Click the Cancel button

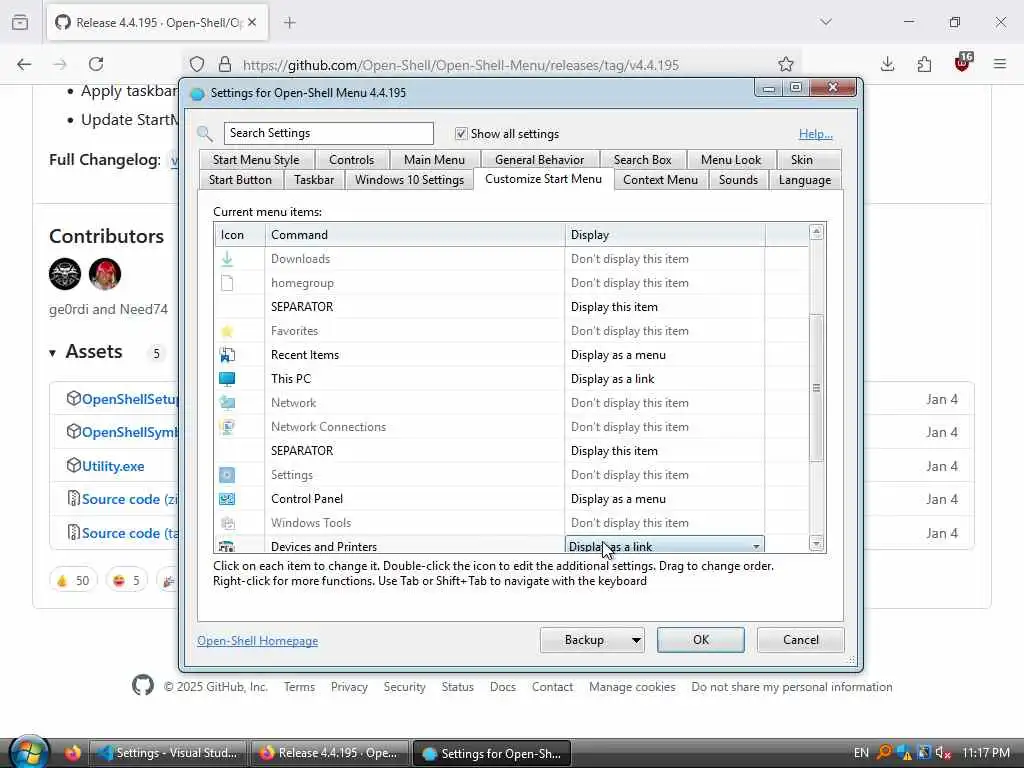point(801,640)
